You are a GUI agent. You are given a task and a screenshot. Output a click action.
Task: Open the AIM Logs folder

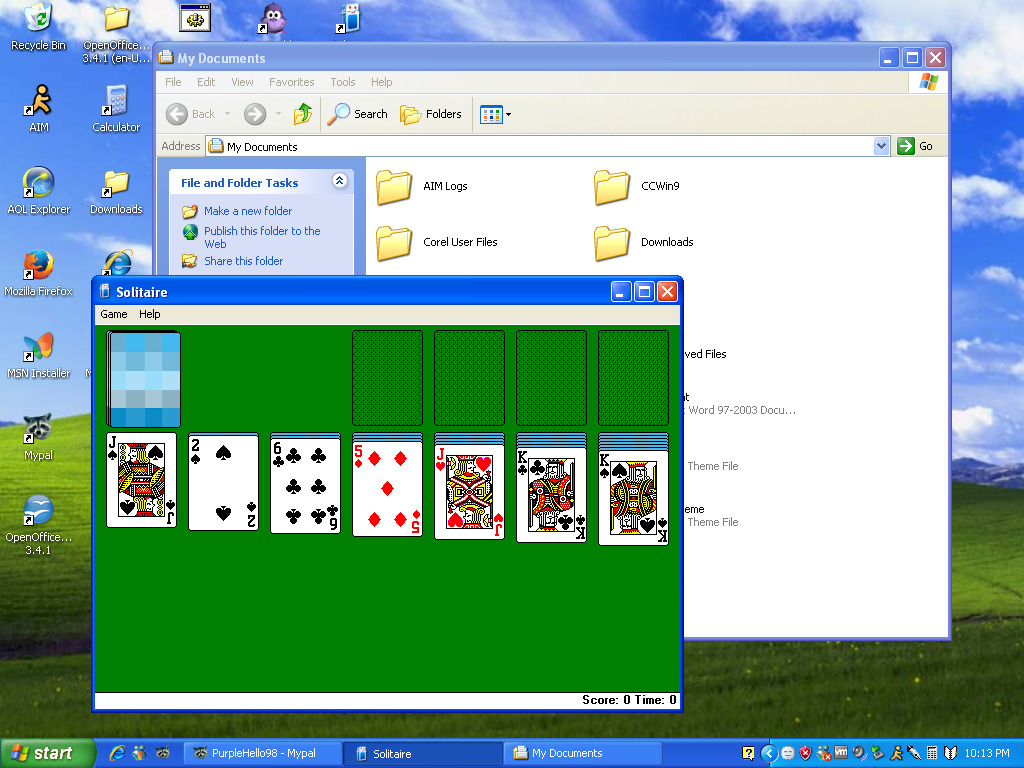(395, 187)
